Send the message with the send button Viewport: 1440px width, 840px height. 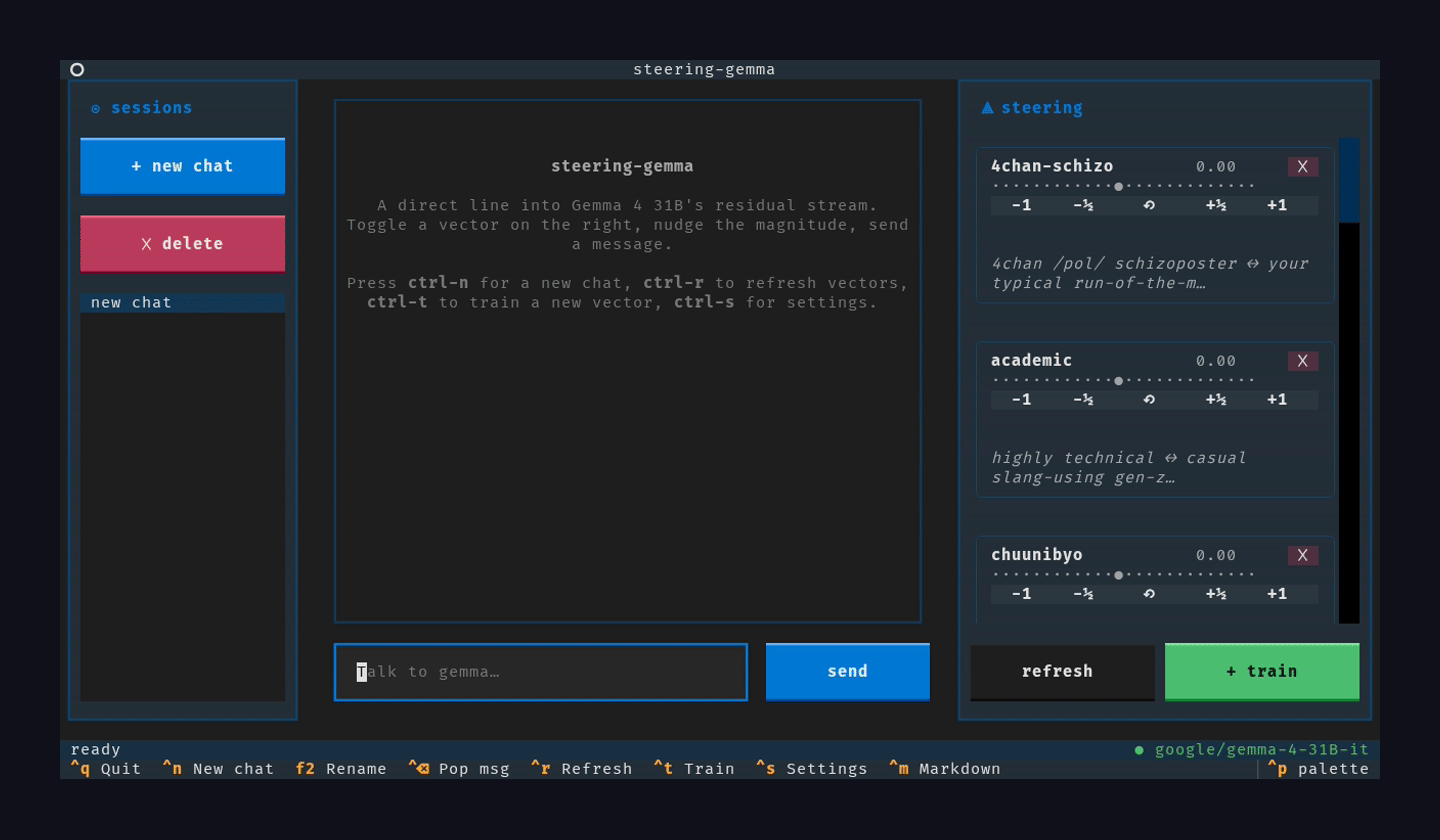pyautogui.click(x=848, y=672)
